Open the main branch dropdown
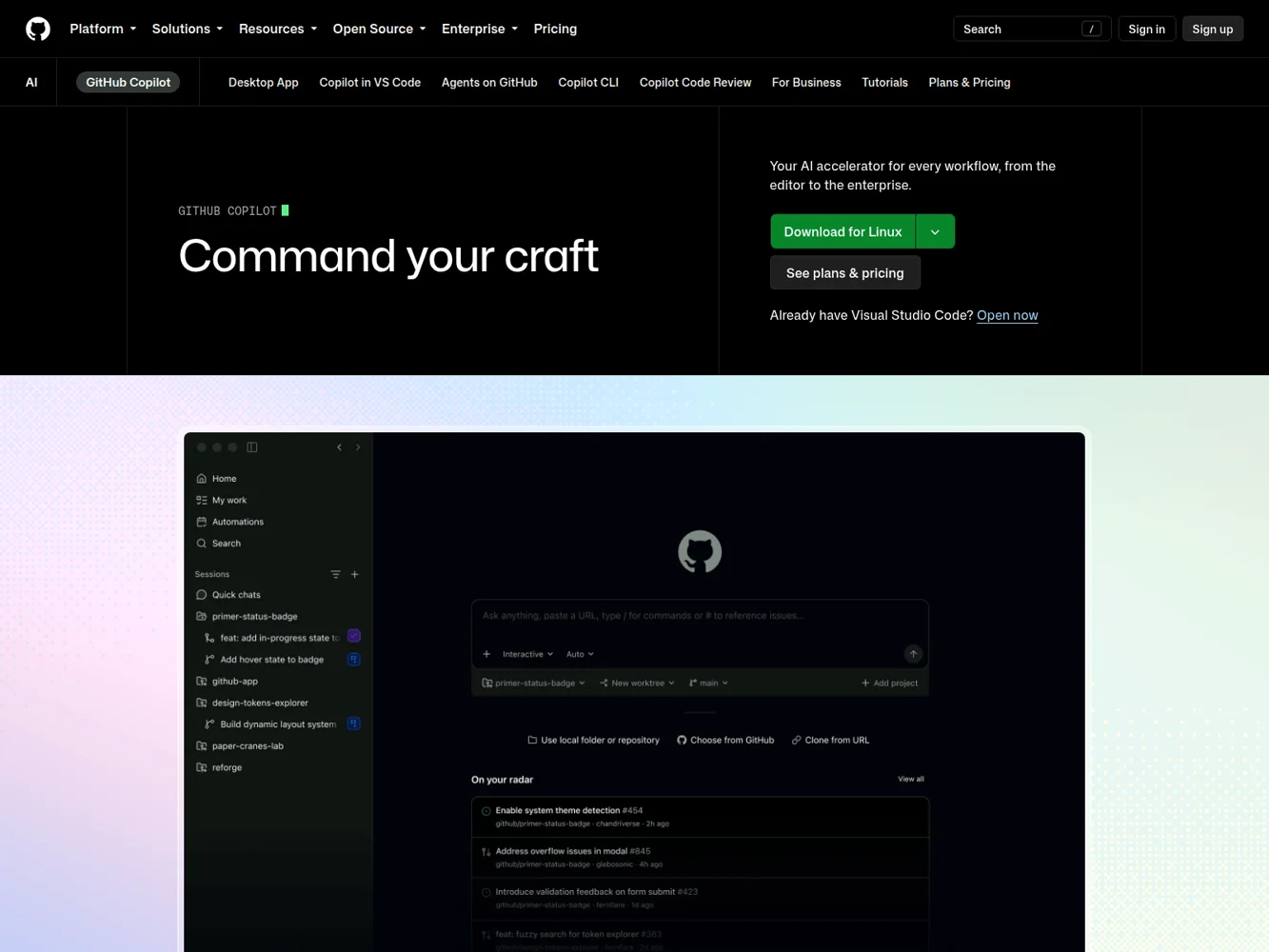 (708, 683)
